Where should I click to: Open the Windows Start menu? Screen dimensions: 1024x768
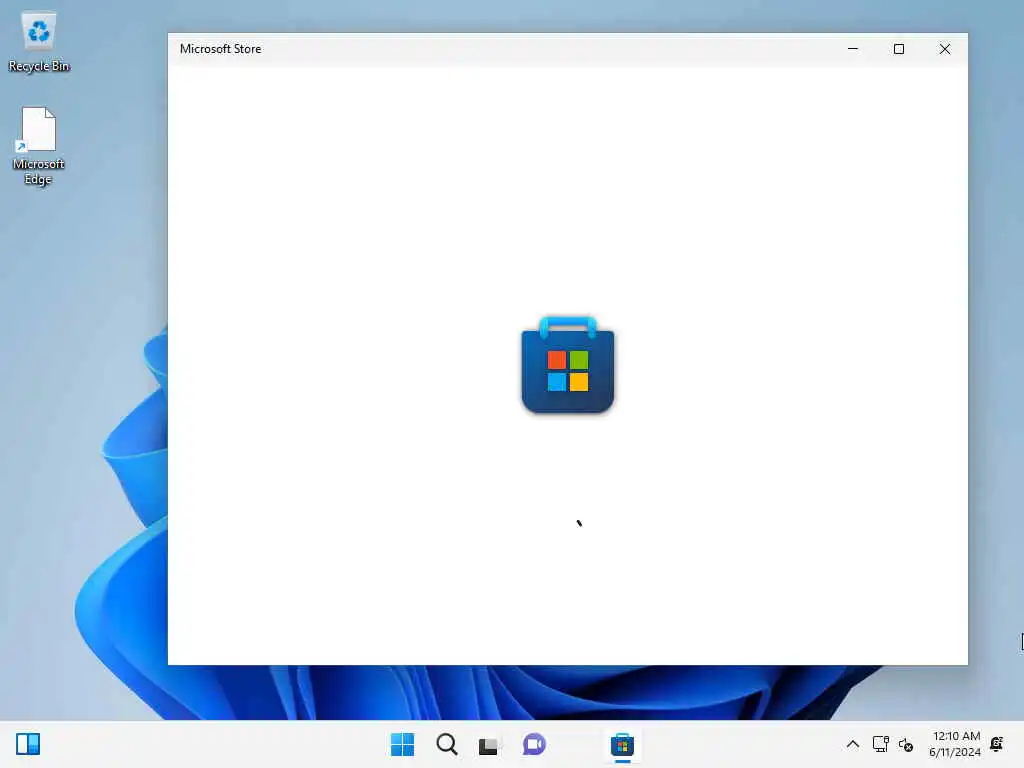(402, 744)
